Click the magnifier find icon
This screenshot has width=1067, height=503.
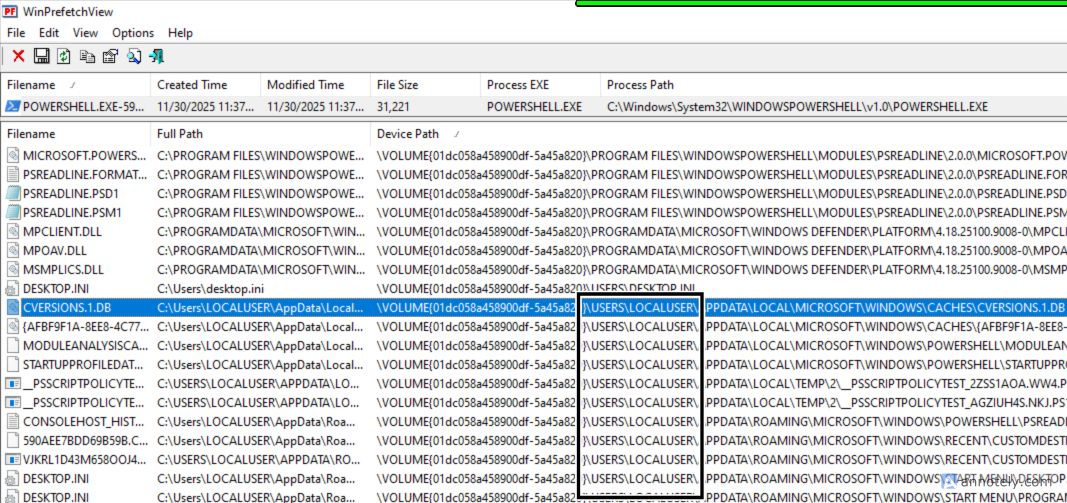[x=134, y=56]
